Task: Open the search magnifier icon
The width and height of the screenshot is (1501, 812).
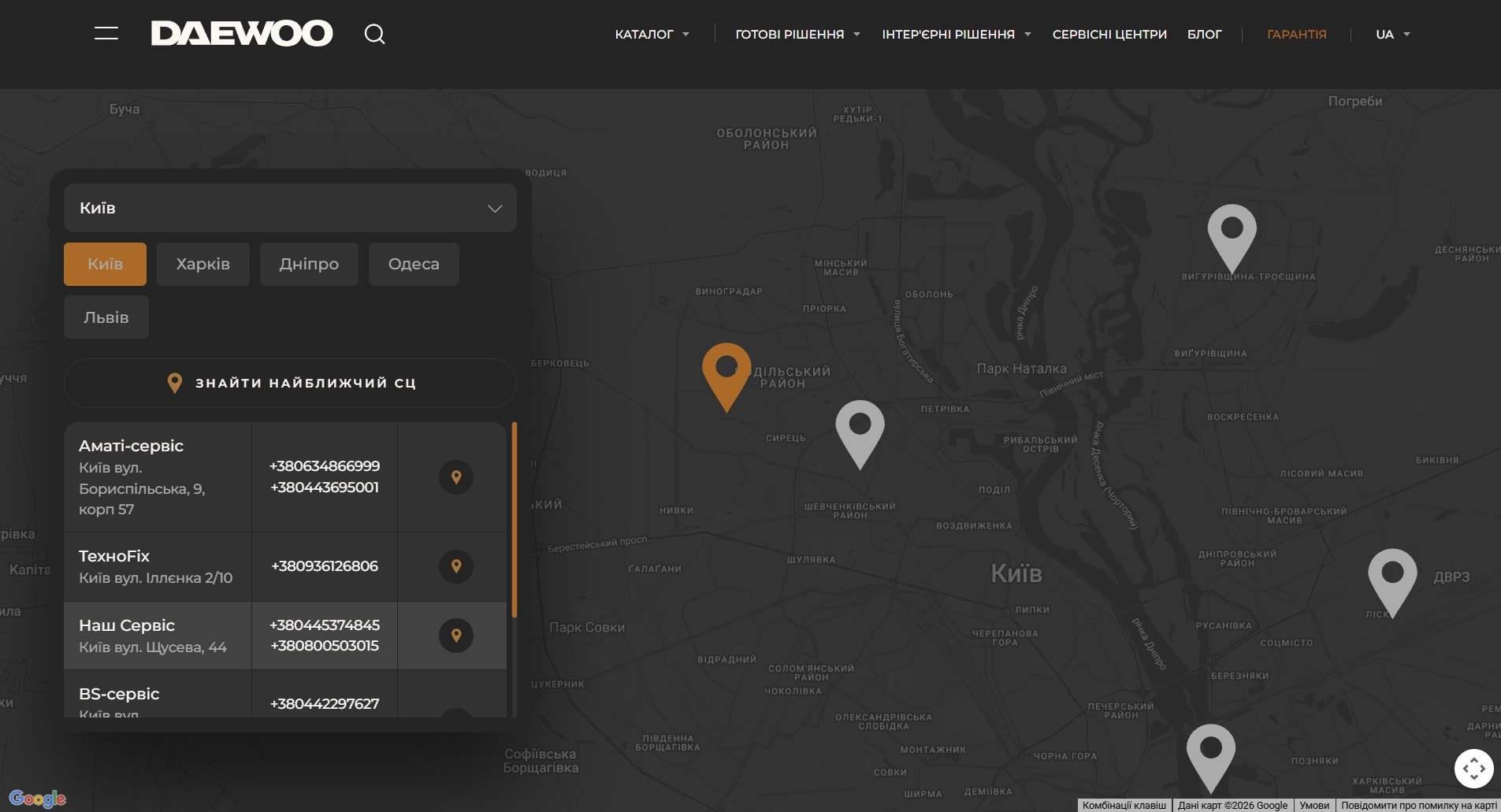Action: [x=375, y=34]
